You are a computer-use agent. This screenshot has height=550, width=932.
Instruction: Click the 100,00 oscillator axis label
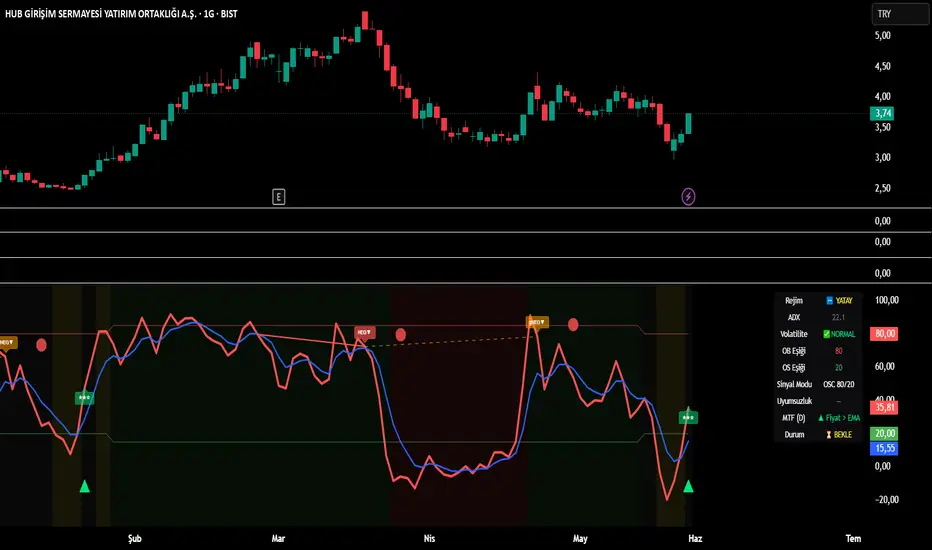886,300
